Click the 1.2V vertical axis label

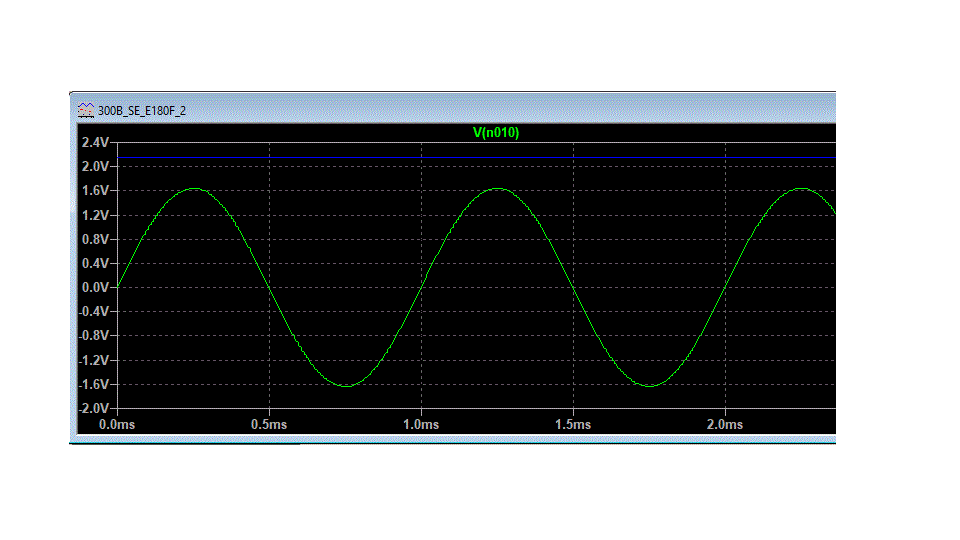96,216
